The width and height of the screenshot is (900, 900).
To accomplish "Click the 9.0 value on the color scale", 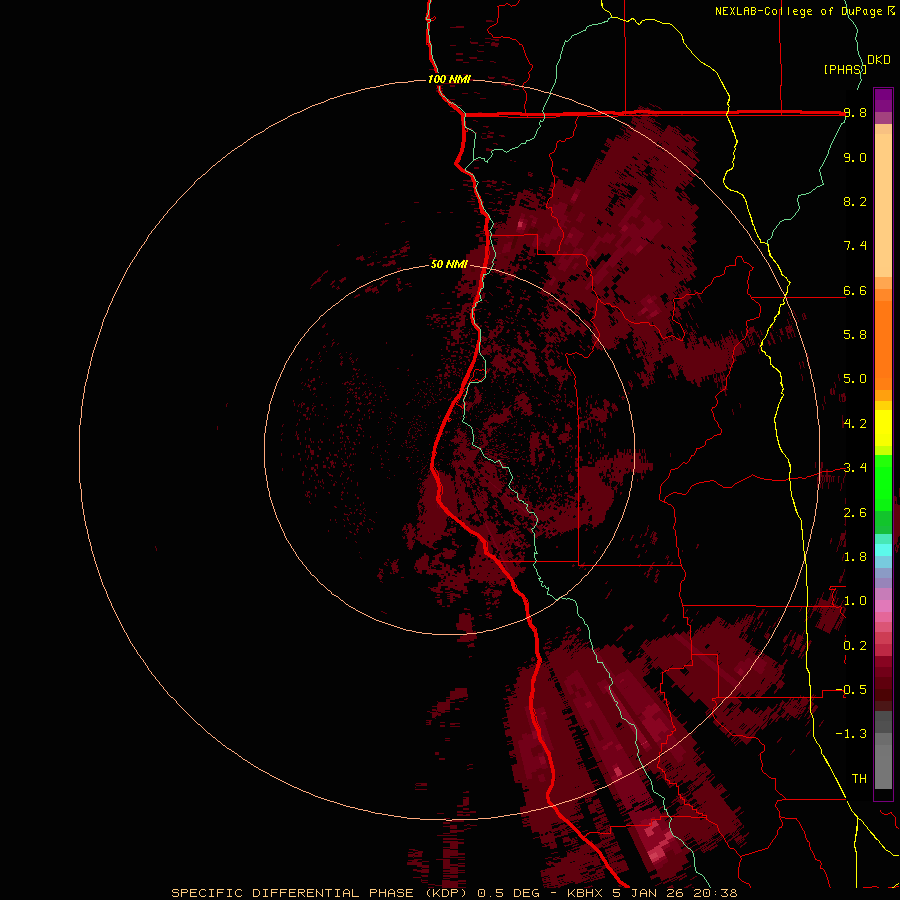I will 855,157.
